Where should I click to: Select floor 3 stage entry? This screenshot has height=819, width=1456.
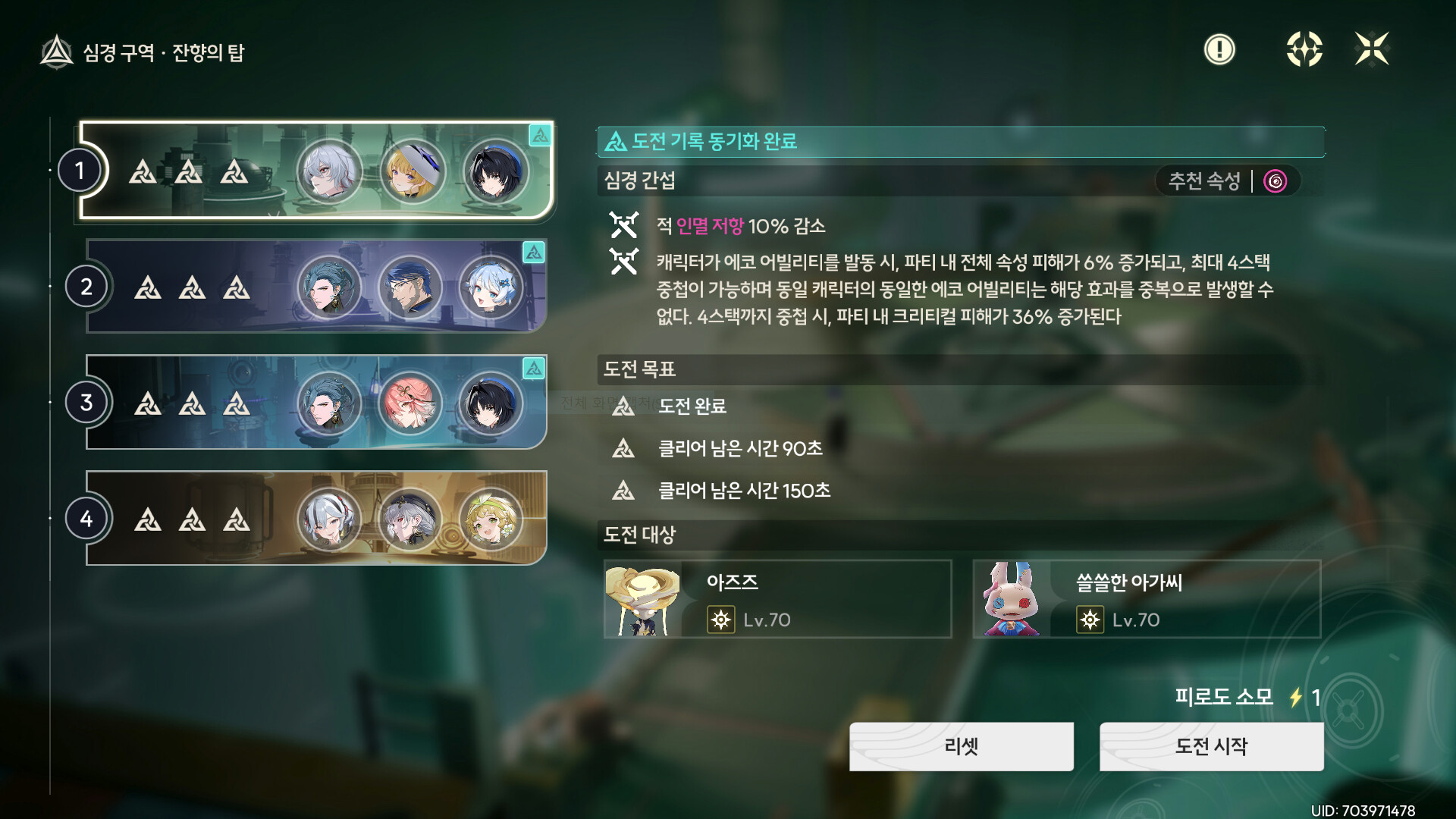pyautogui.click(x=317, y=402)
